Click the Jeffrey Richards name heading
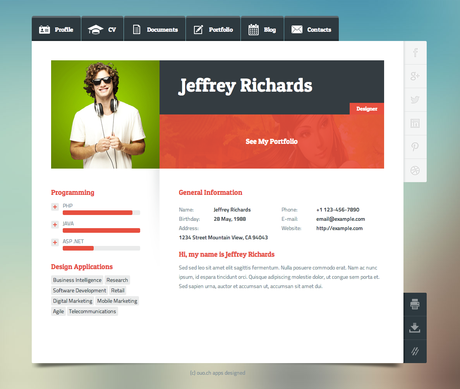The image size is (460, 389). 245,86
